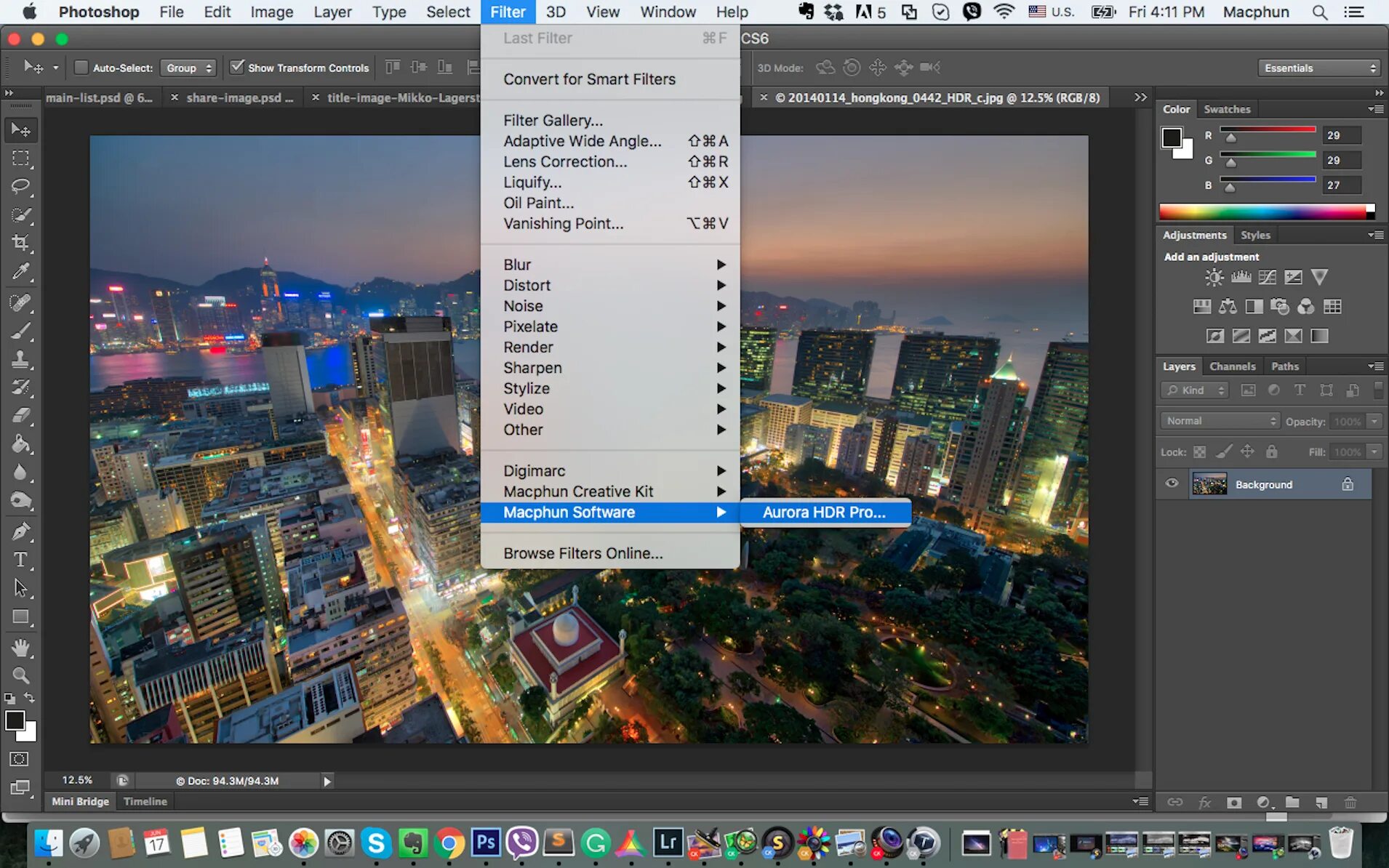Select the Eyedropper tool
Image resolution: width=1389 pixels, height=868 pixels.
[x=21, y=272]
